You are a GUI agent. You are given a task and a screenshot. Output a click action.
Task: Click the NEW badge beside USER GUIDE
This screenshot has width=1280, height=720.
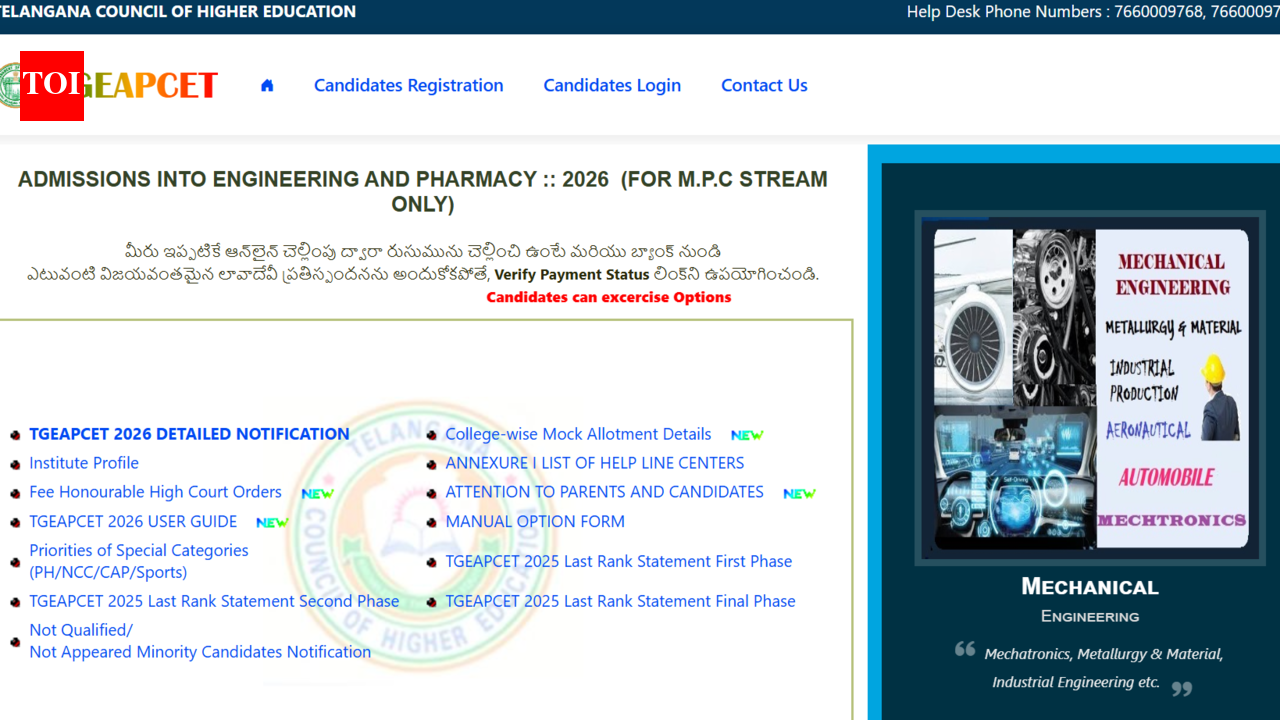coord(272,522)
